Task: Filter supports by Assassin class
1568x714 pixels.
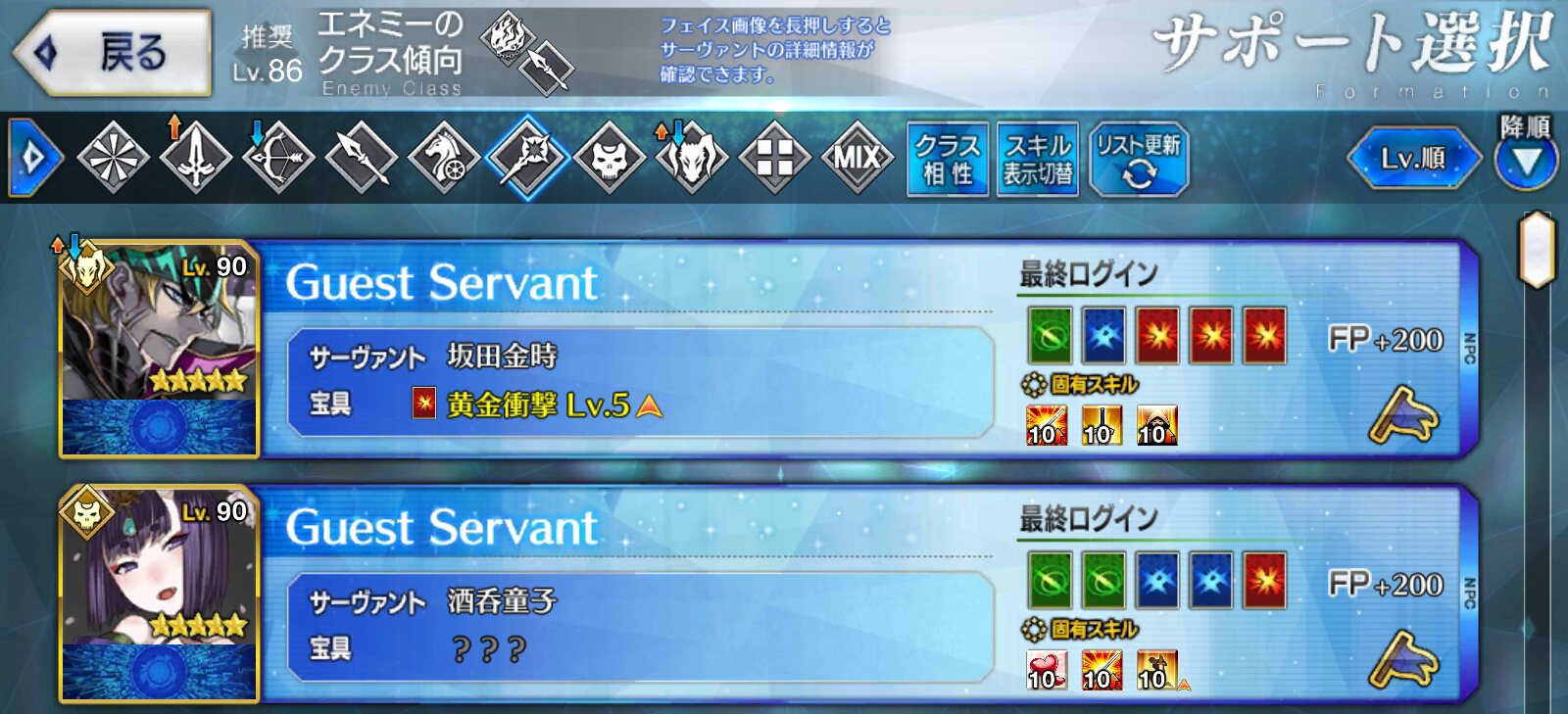Action: pyautogui.click(x=610, y=157)
